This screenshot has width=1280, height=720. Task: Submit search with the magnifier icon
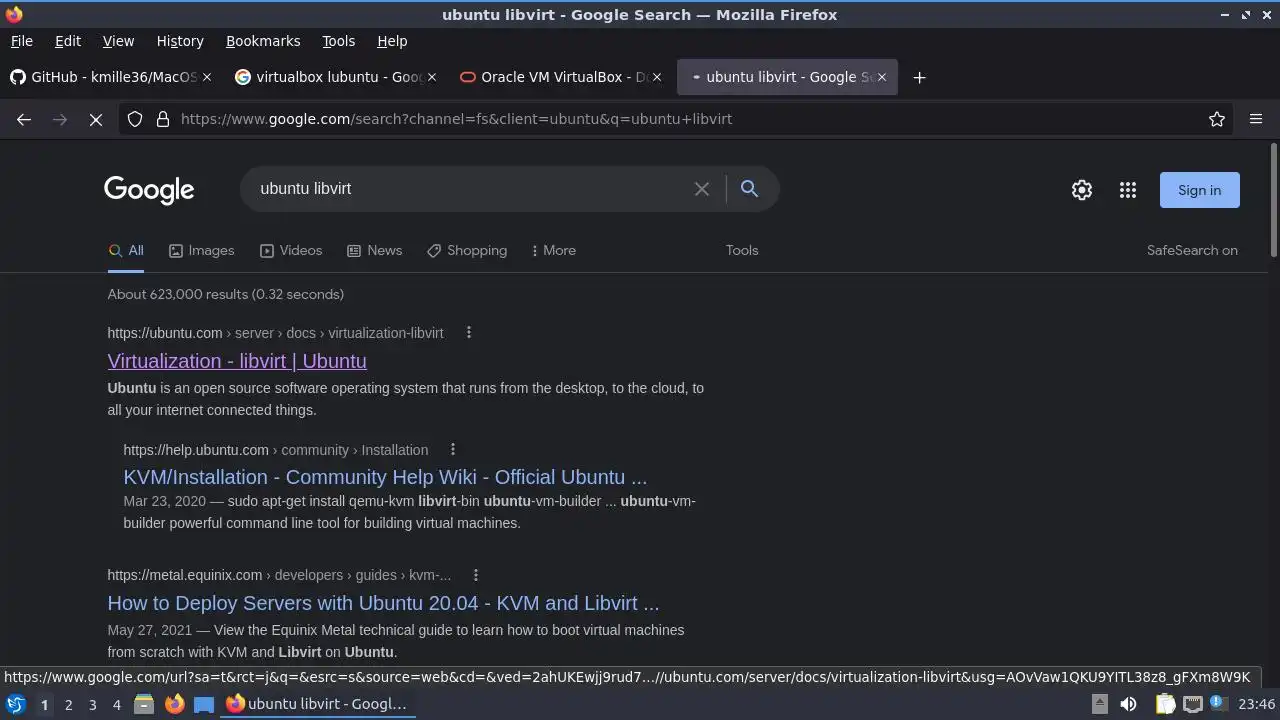point(749,188)
